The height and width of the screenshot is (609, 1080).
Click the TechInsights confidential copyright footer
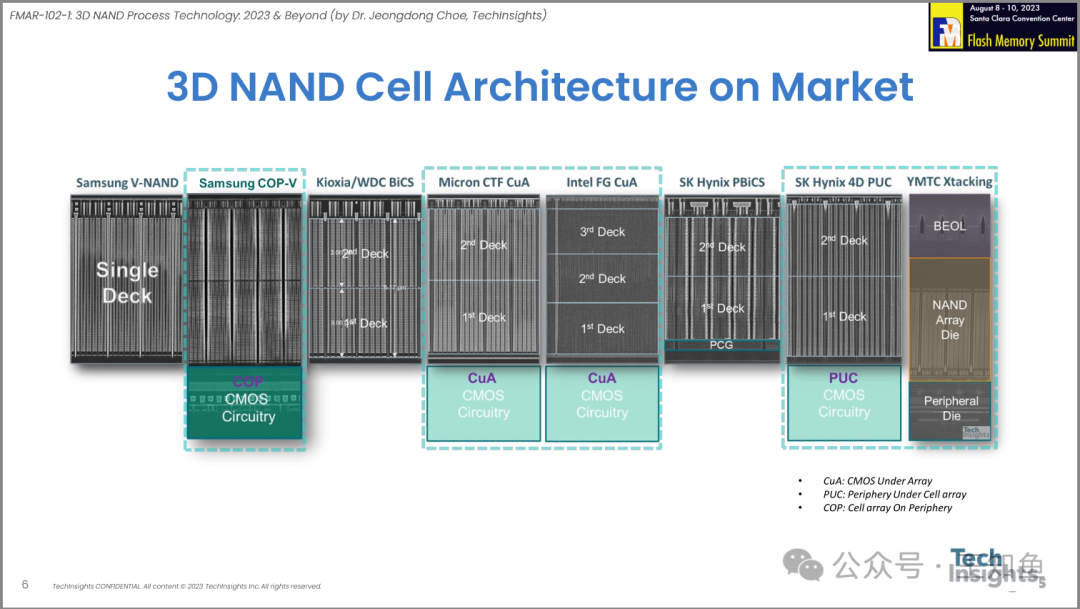[187, 586]
